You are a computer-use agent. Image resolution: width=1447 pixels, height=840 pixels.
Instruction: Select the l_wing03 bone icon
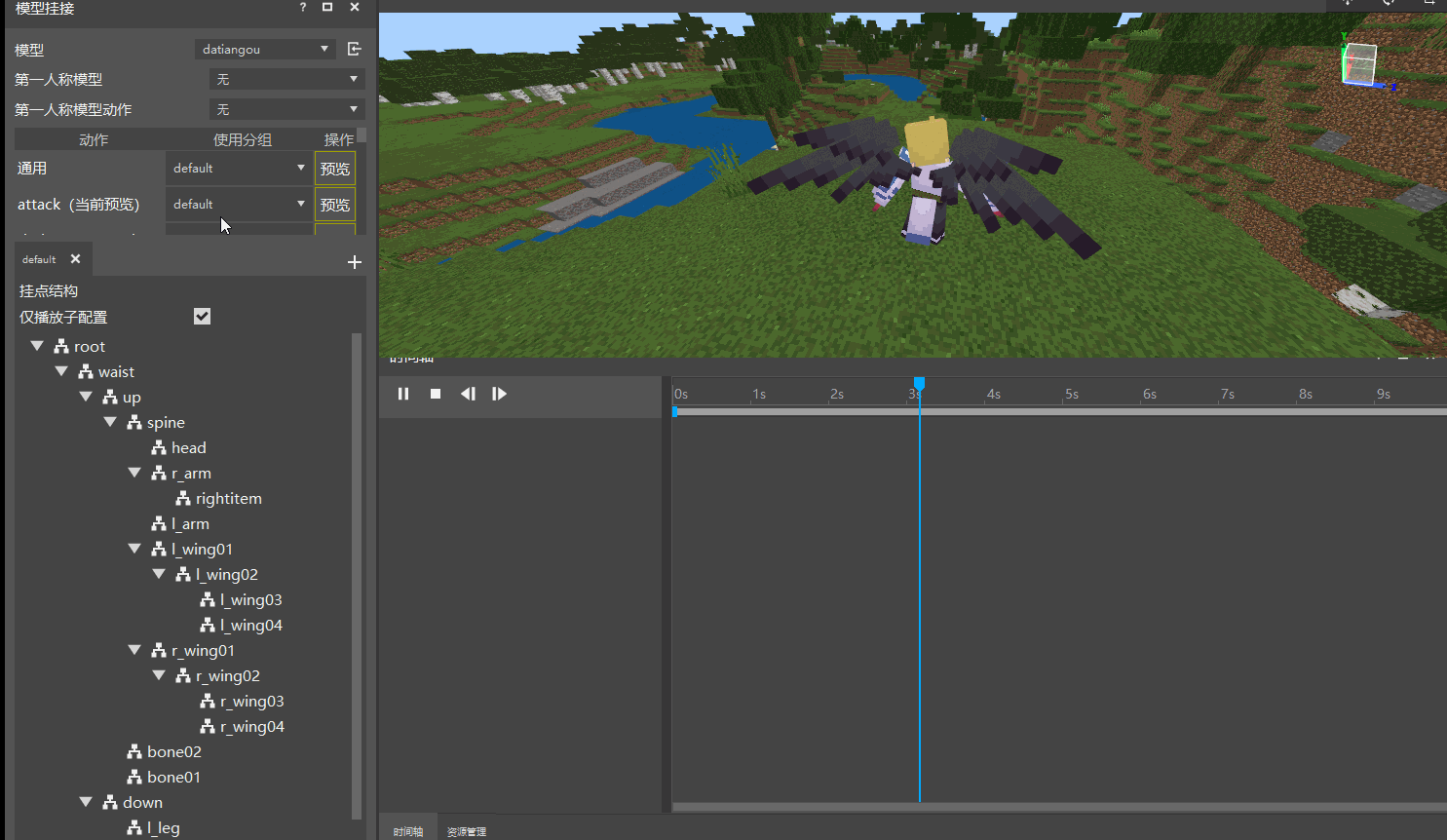[208, 599]
